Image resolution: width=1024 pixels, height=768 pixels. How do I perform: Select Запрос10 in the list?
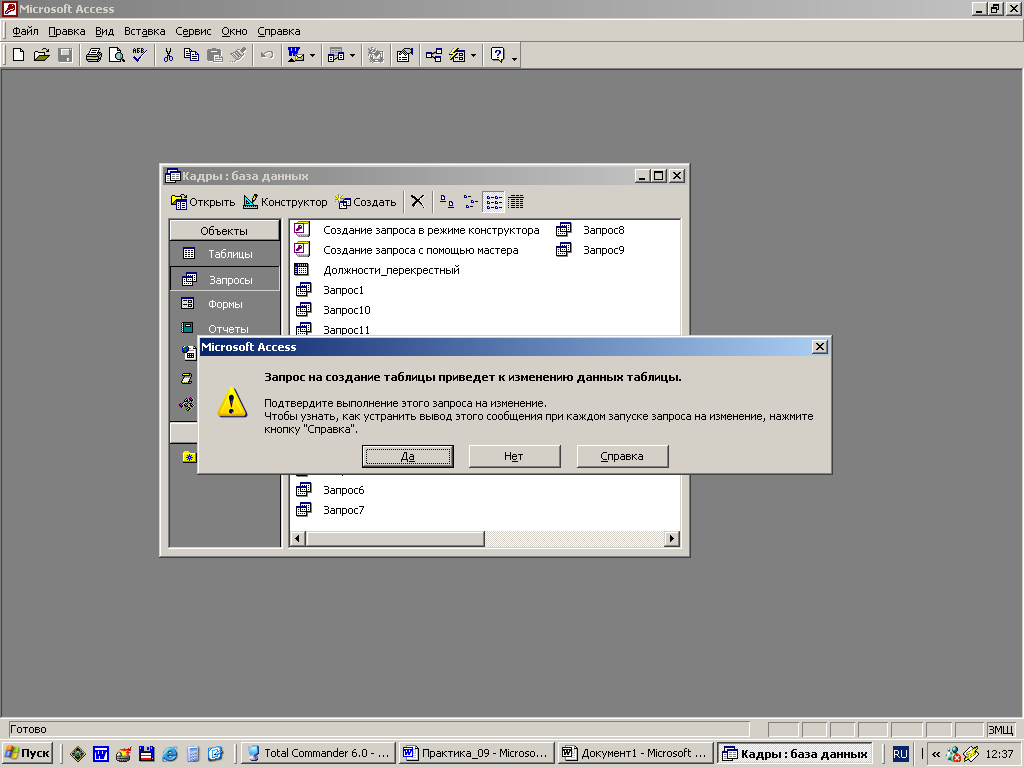(332, 310)
